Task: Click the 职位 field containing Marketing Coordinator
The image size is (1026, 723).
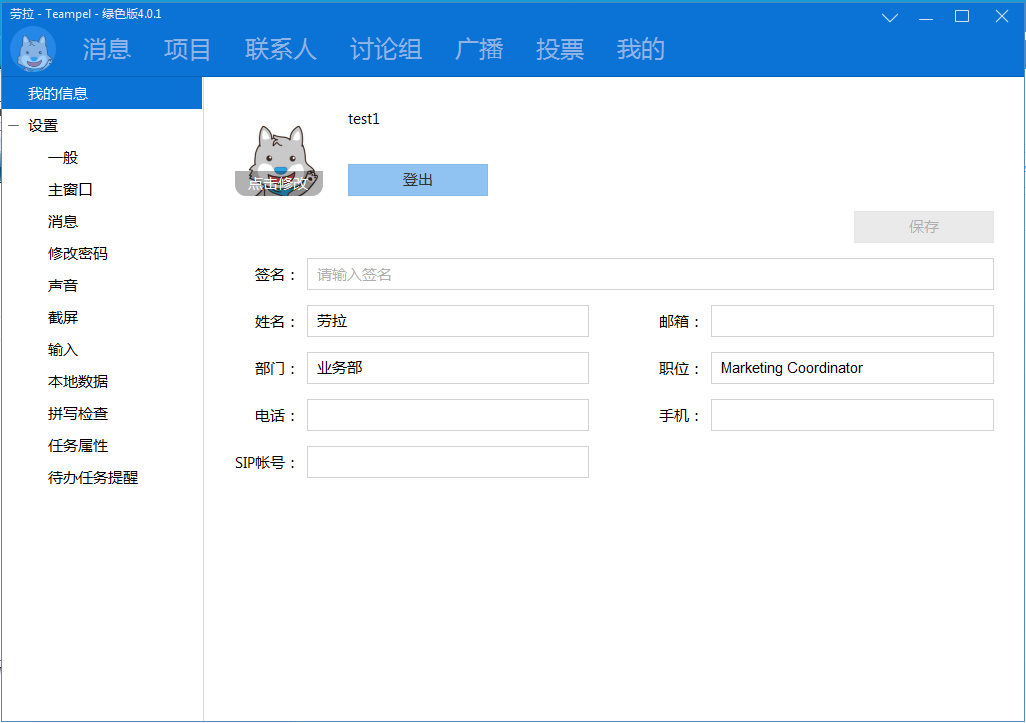Action: [851, 368]
